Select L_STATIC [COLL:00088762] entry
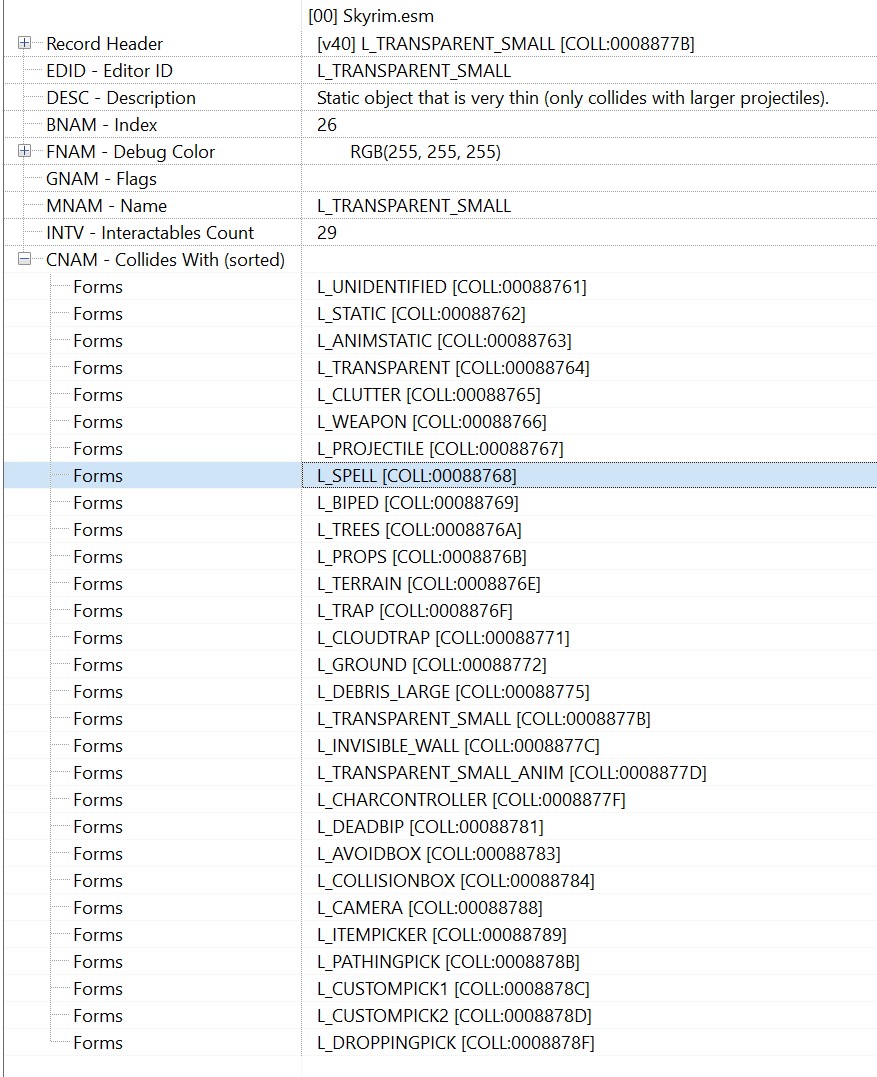Image resolution: width=877 pixels, height=1077 pixels. tap(421, 313)
